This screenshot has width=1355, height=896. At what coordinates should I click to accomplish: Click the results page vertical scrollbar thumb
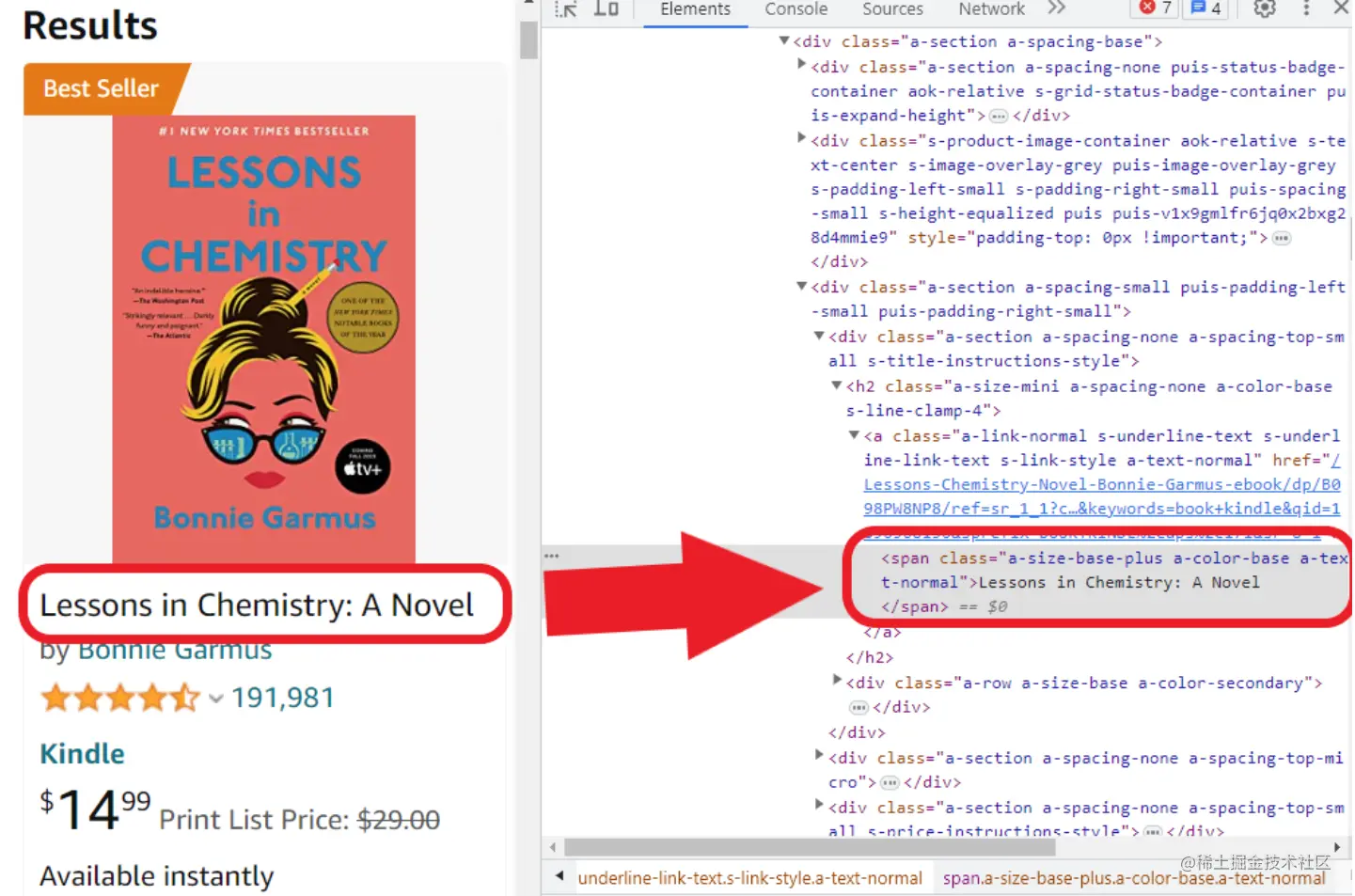pyautogui.click(x=528, y=39)
